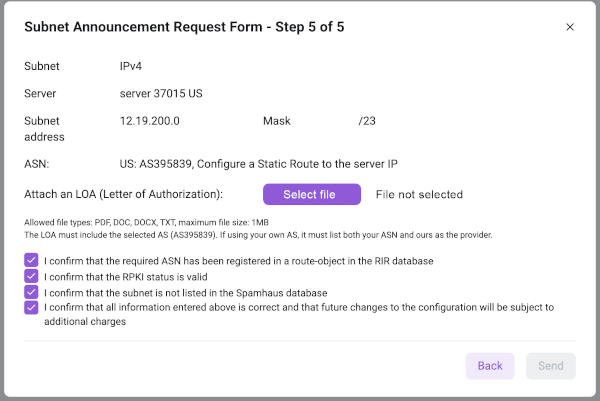Viewport: 600px width, 401px height.
Task: Click the allowed file types hint text
Action: tap(147, 223)
